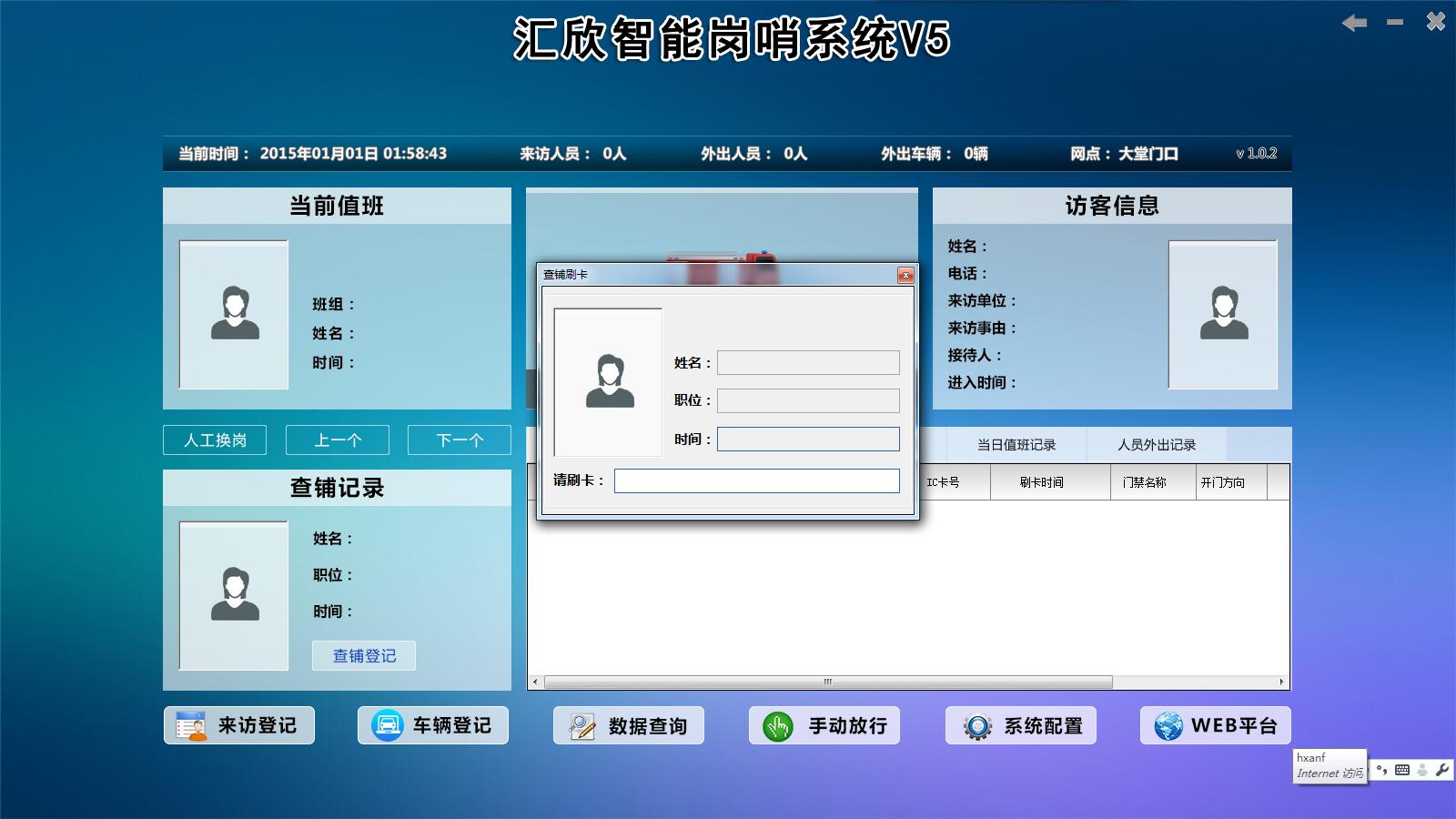
Task: Click the 手动放行 manual release button
Action: [x=824, y=725]
